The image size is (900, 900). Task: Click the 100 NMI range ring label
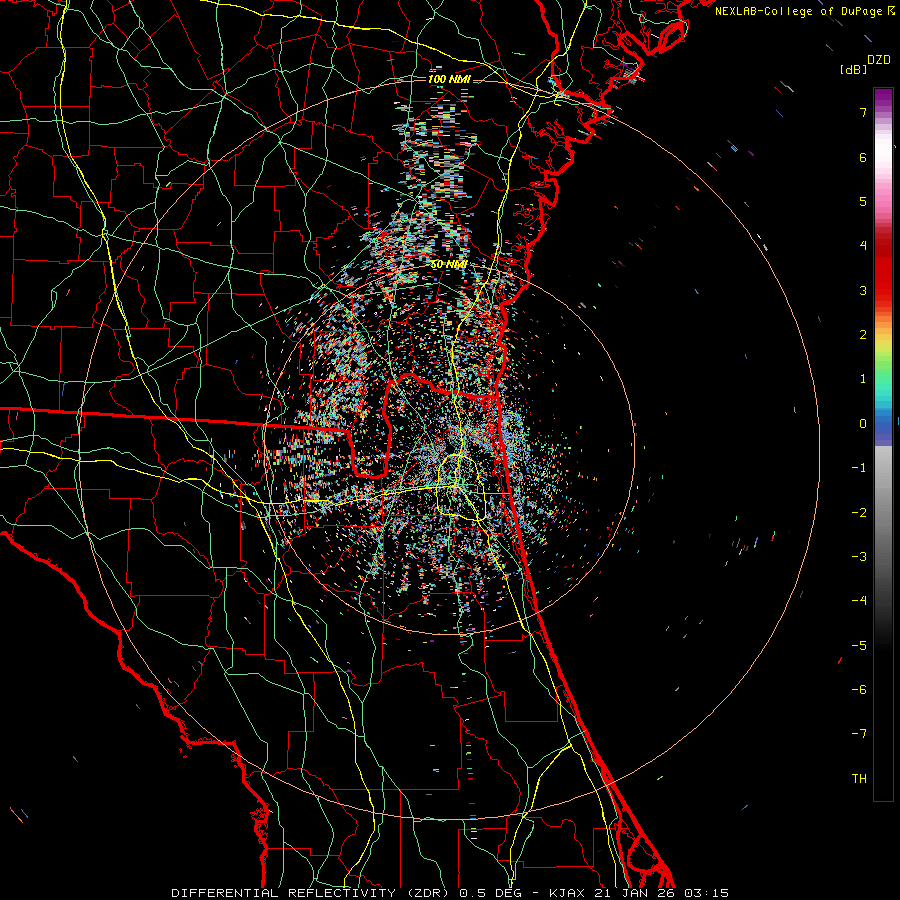pos(449,79)
